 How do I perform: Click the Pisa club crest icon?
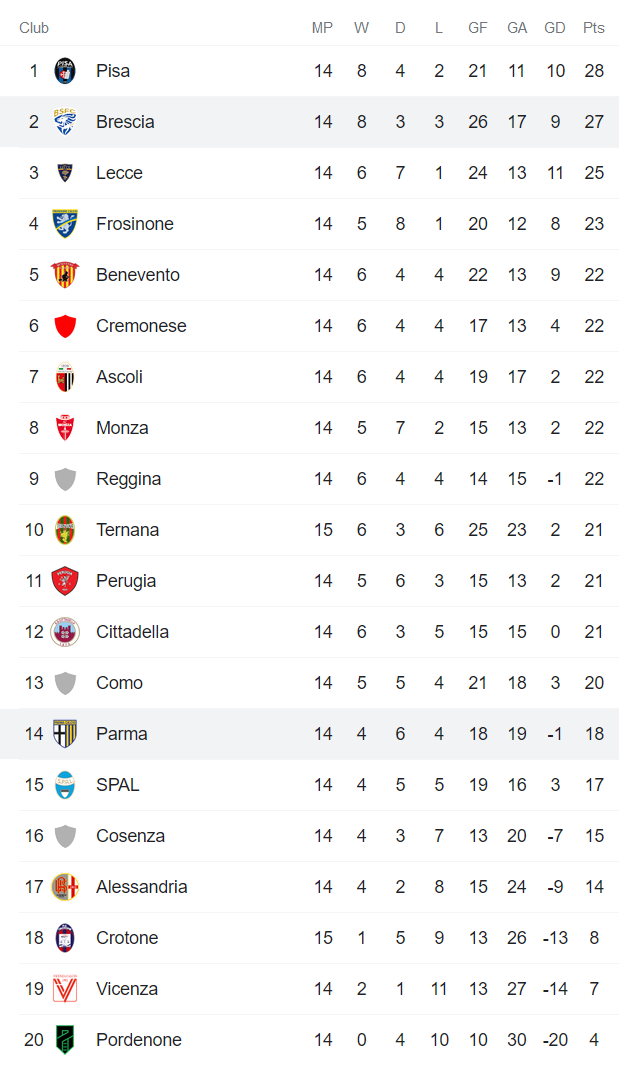[x=65, y=71]
